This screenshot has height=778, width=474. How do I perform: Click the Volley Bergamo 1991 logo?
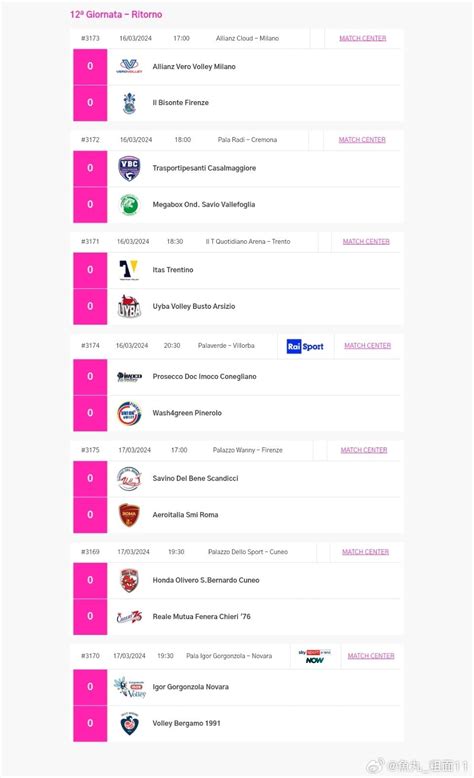click(129, 723)
